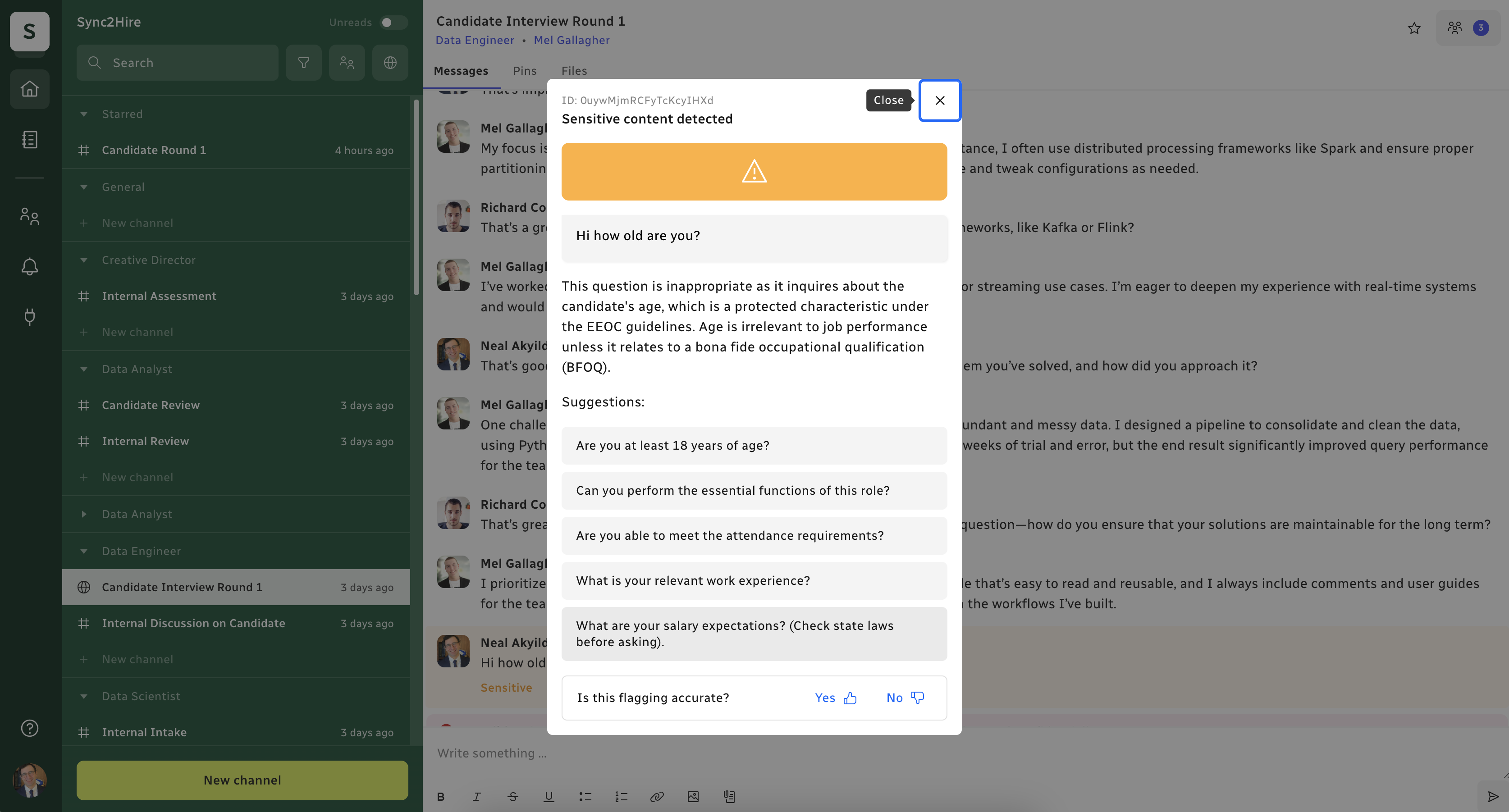The image size is (1509, 812).
Task: Open notifications bell icon
Action: [29, 267]
